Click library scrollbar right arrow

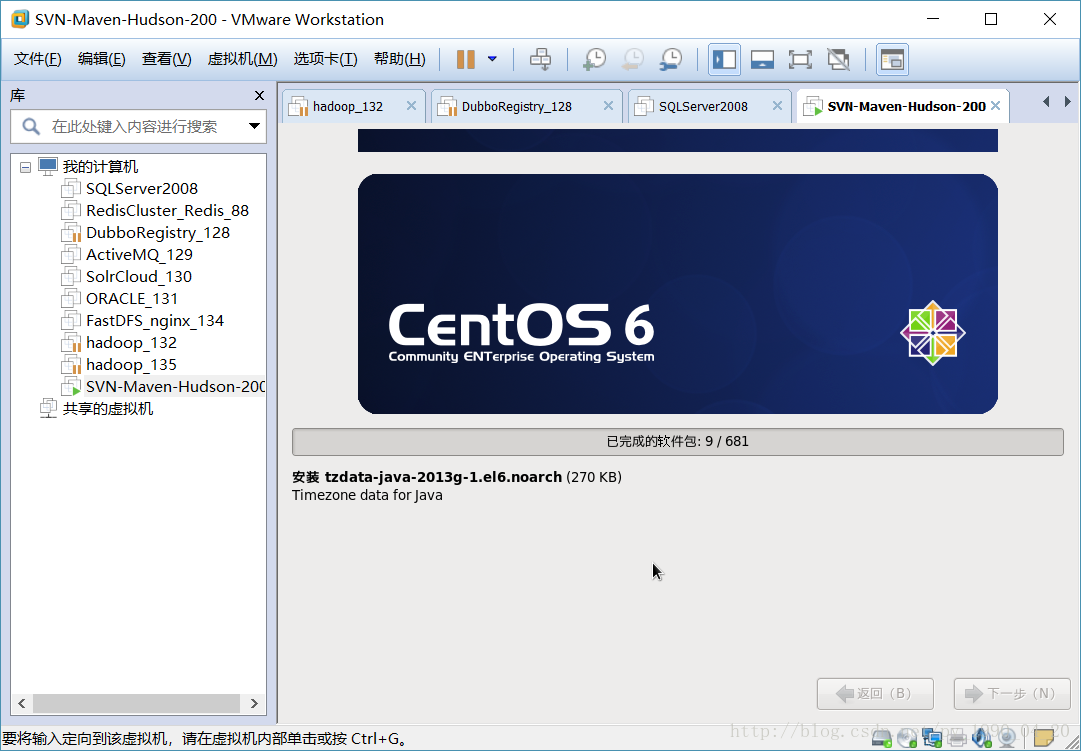[x=254, y=703]
